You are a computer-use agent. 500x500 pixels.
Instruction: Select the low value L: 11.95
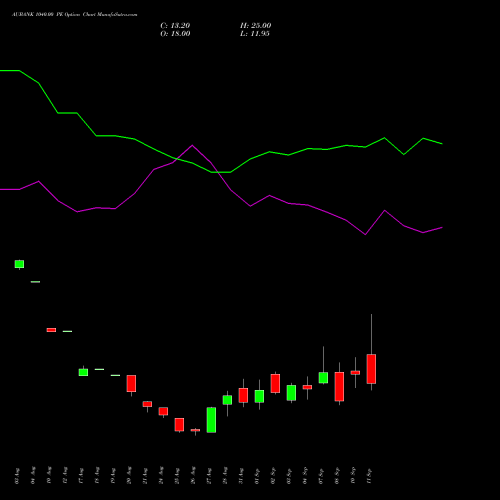[255, 34]
